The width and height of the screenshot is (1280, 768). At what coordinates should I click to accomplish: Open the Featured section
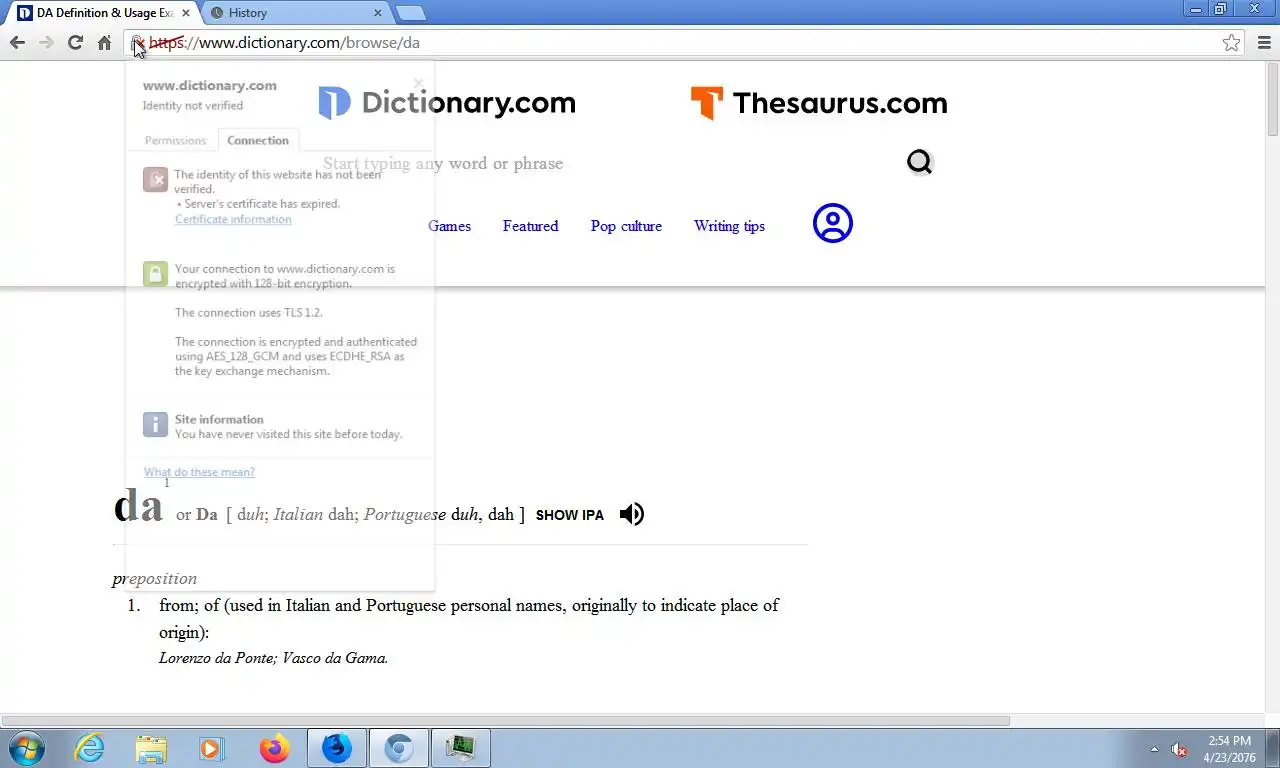click(530, 226)
